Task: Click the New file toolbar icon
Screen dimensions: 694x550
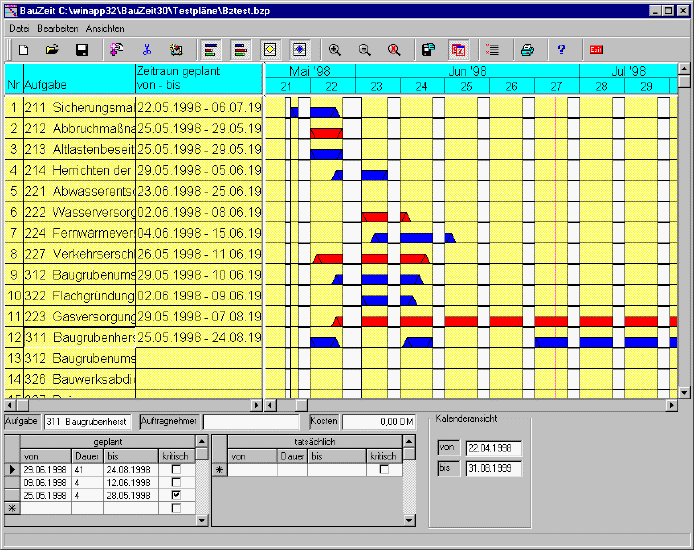Action: point(22,49)
